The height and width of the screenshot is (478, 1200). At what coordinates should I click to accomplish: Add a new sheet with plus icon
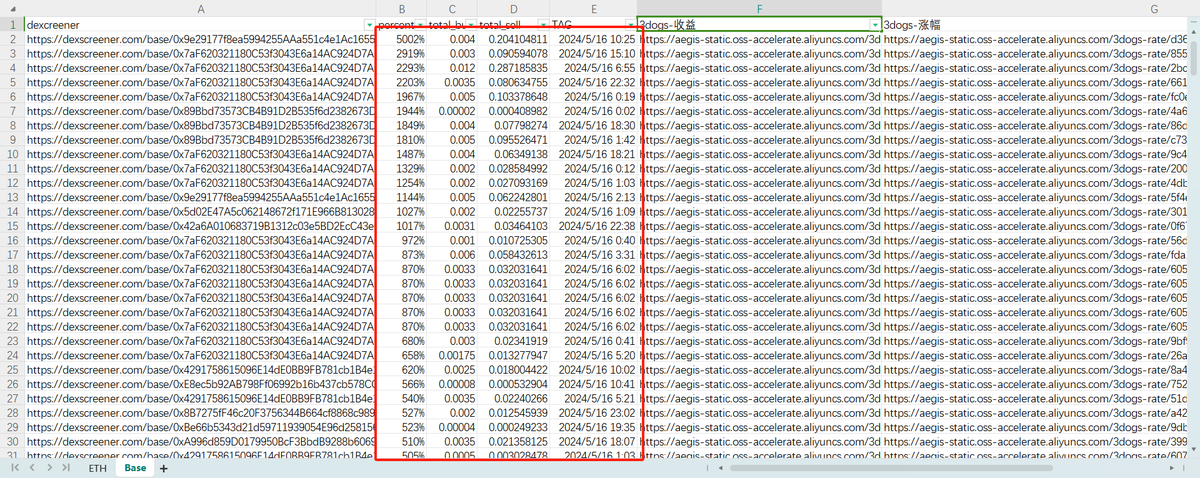164,468
